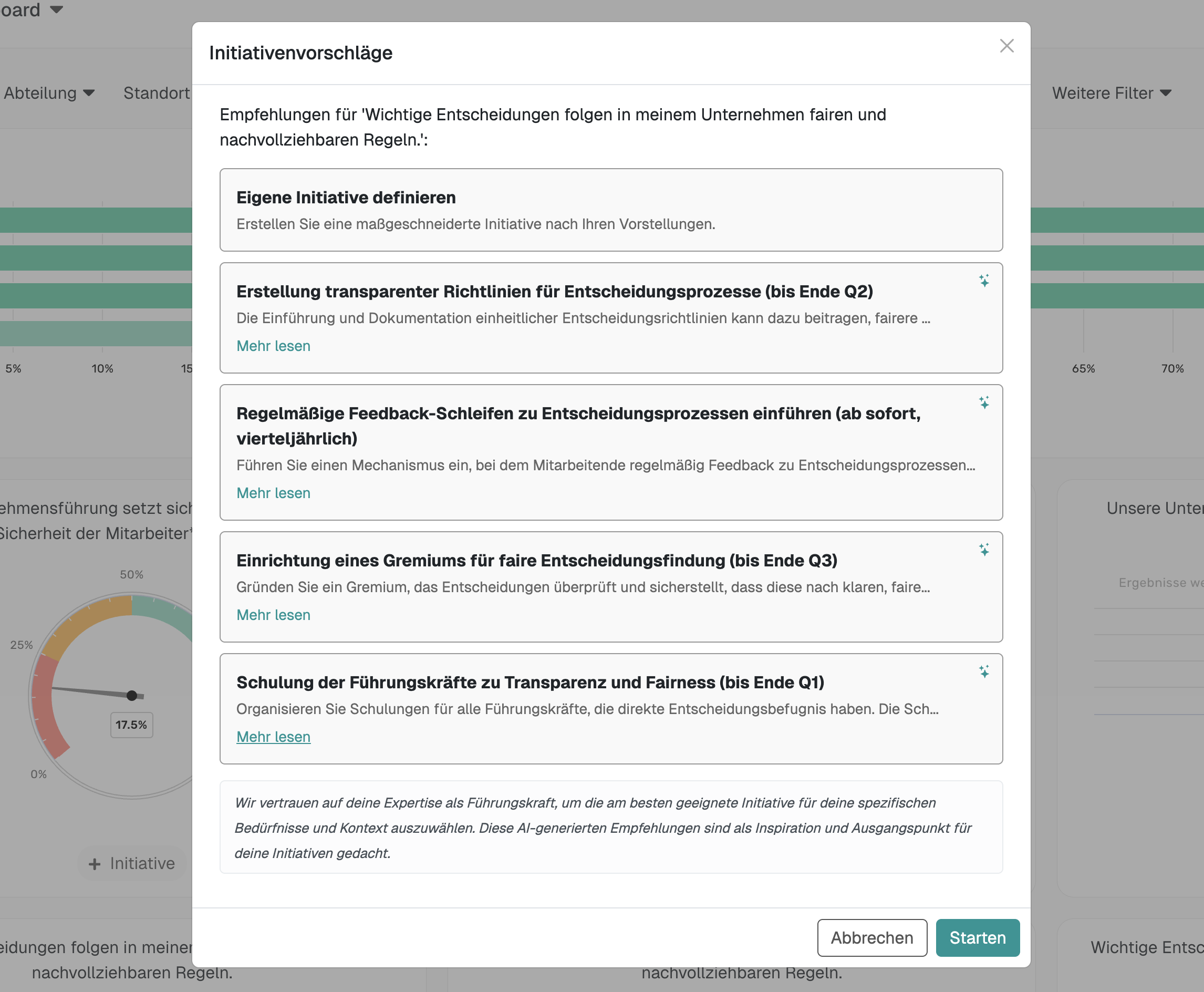Click plus icon on Initiative button
This screenshot has height=992, width=1204.
[95, 864]
